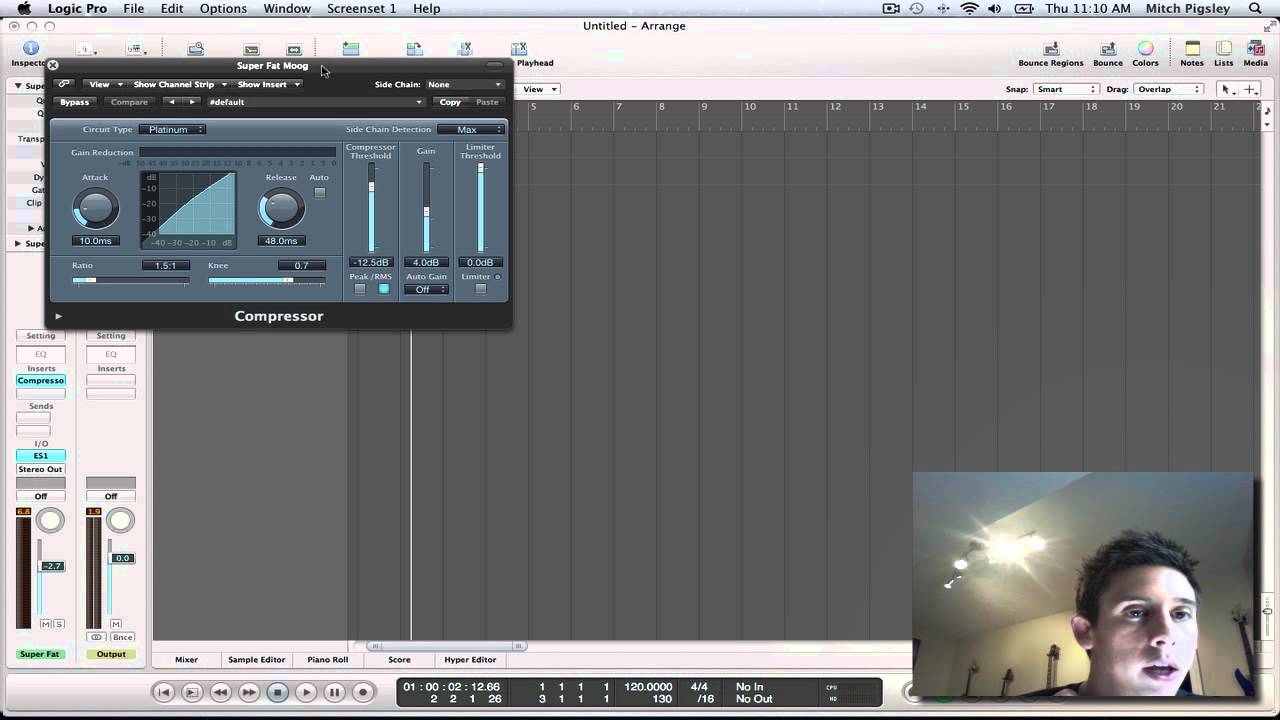Click the volume icon in menu bar
The width and height of the screenshot is (1280, 720).
[x=995, y=8]
